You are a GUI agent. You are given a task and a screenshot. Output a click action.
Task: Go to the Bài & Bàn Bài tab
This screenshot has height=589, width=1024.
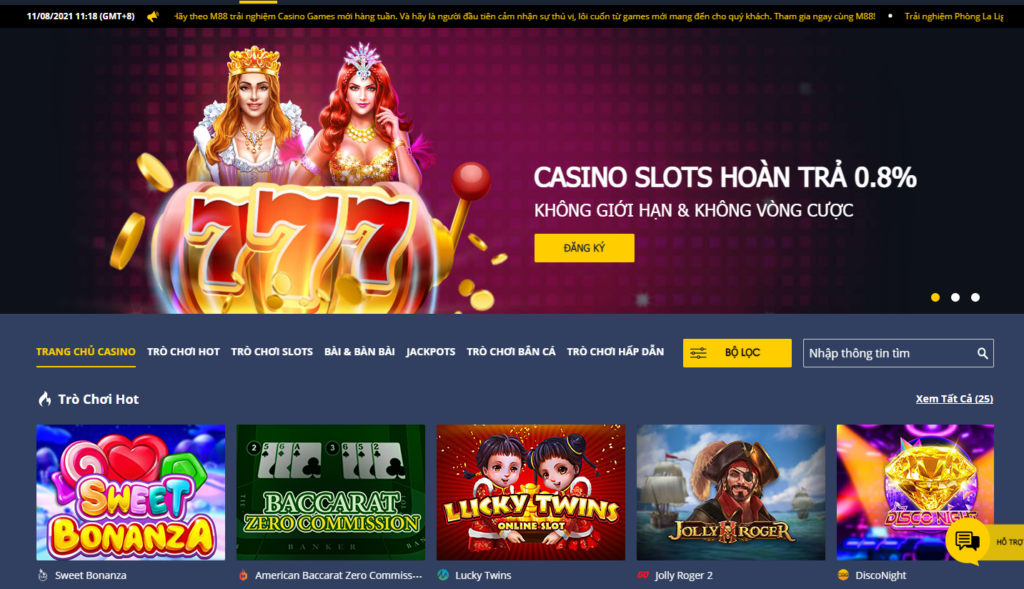click(359, 352)
